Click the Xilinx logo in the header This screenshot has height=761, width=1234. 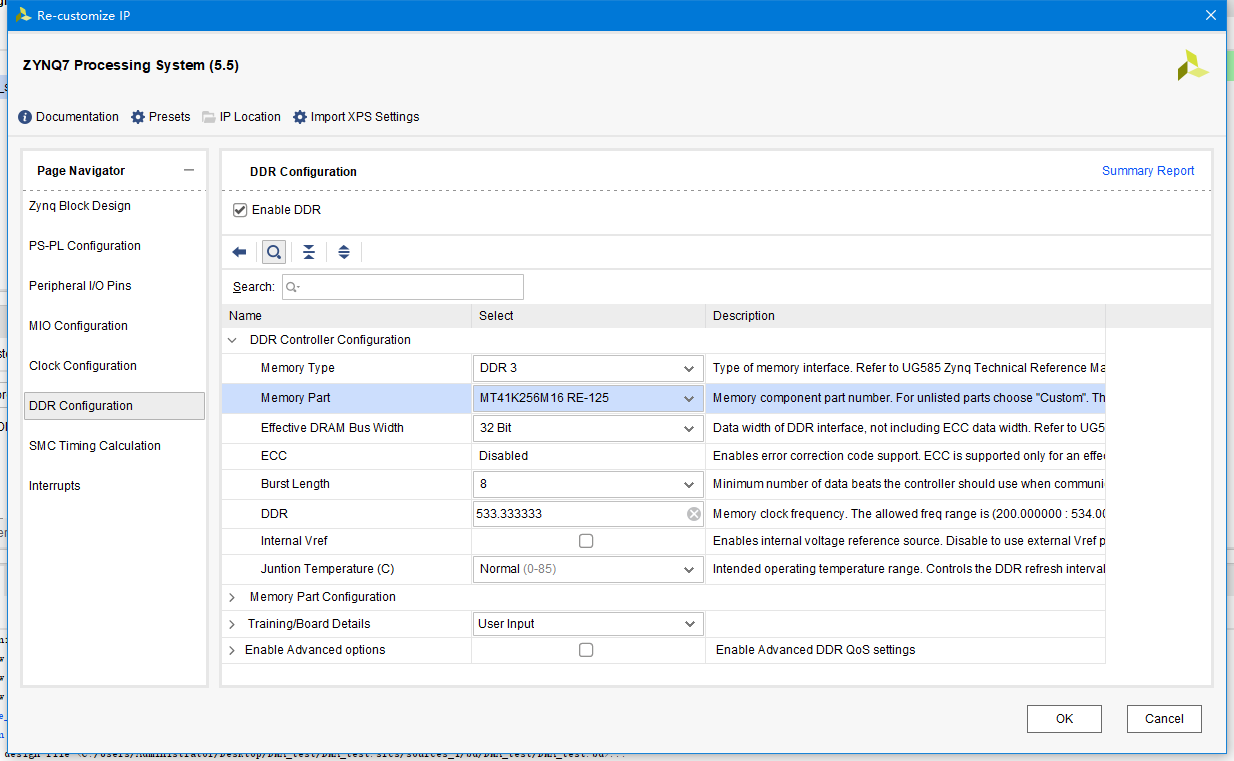click(1192, 65)
